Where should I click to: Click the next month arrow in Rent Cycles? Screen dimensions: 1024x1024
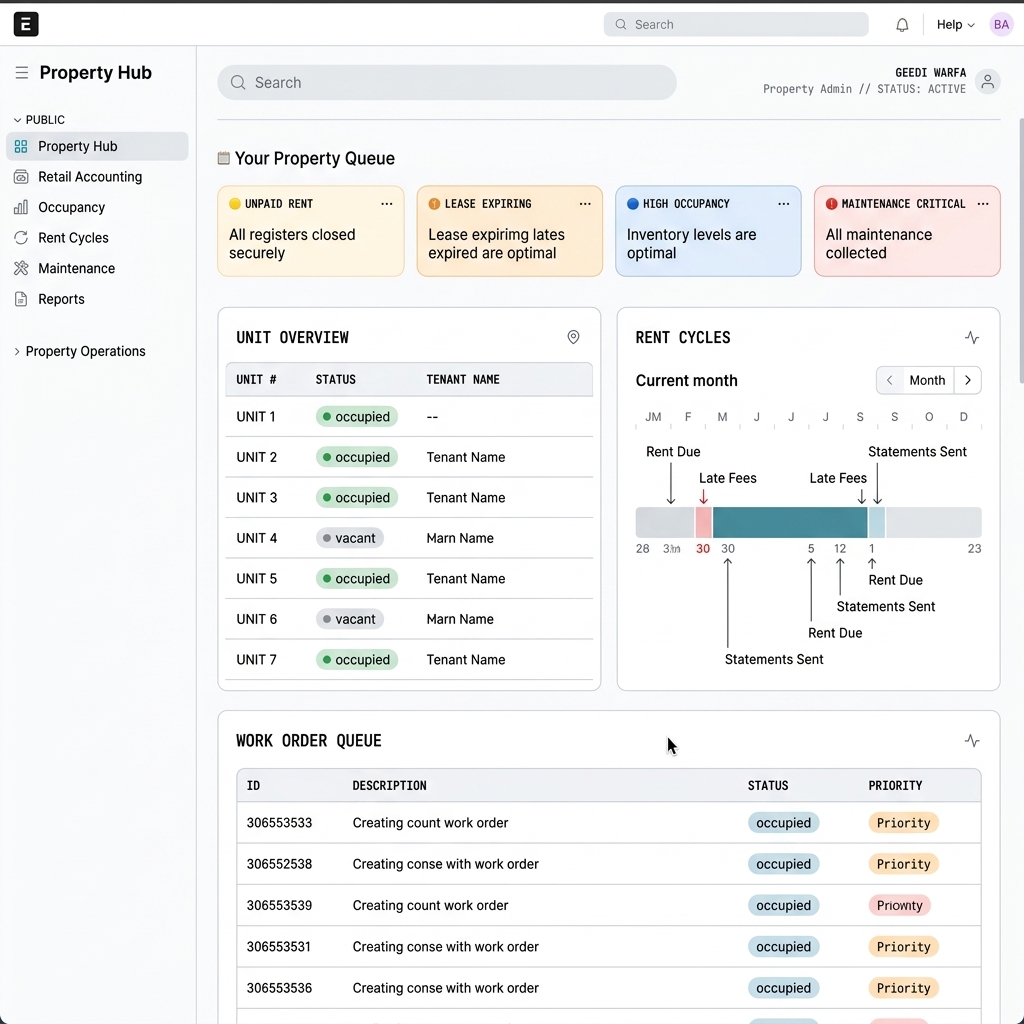coord(967,380)
